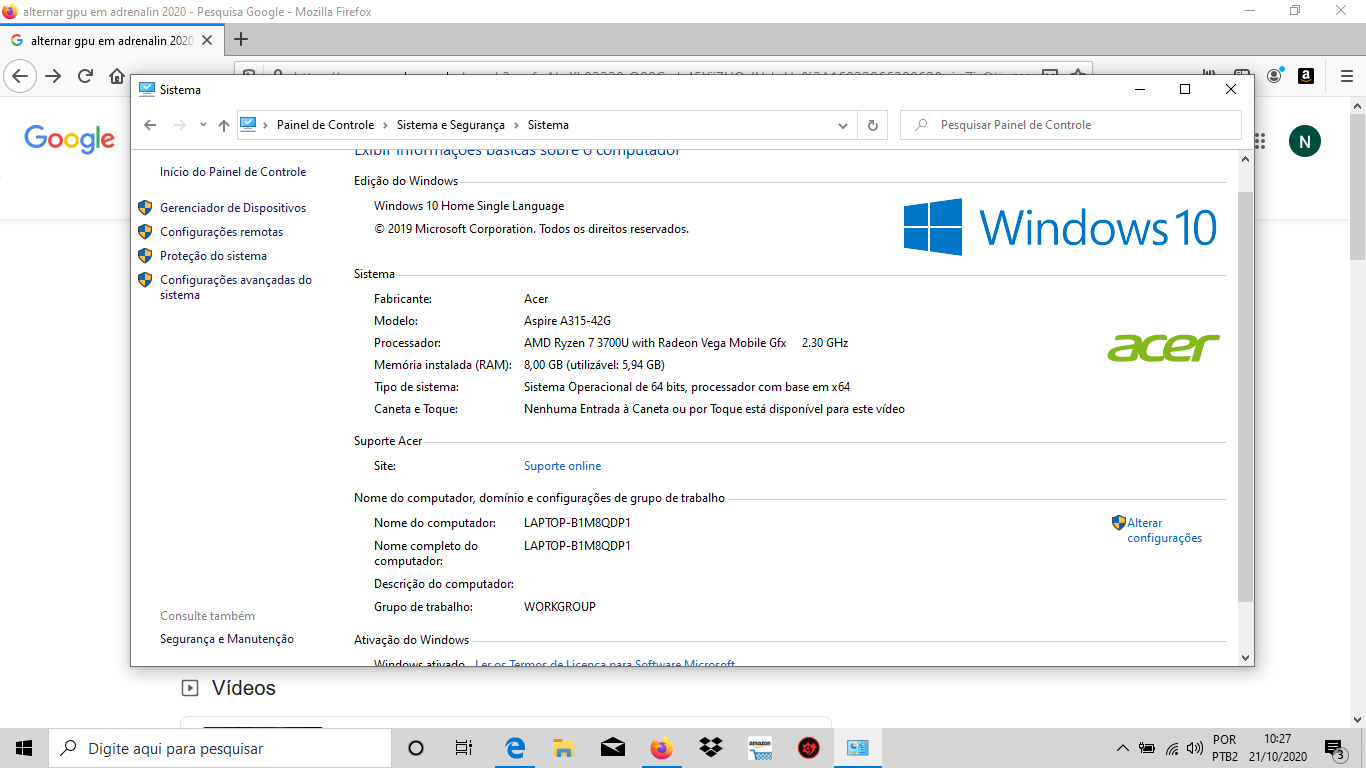Click Control Panel Sistema taskbar icon

pos(858,748)
